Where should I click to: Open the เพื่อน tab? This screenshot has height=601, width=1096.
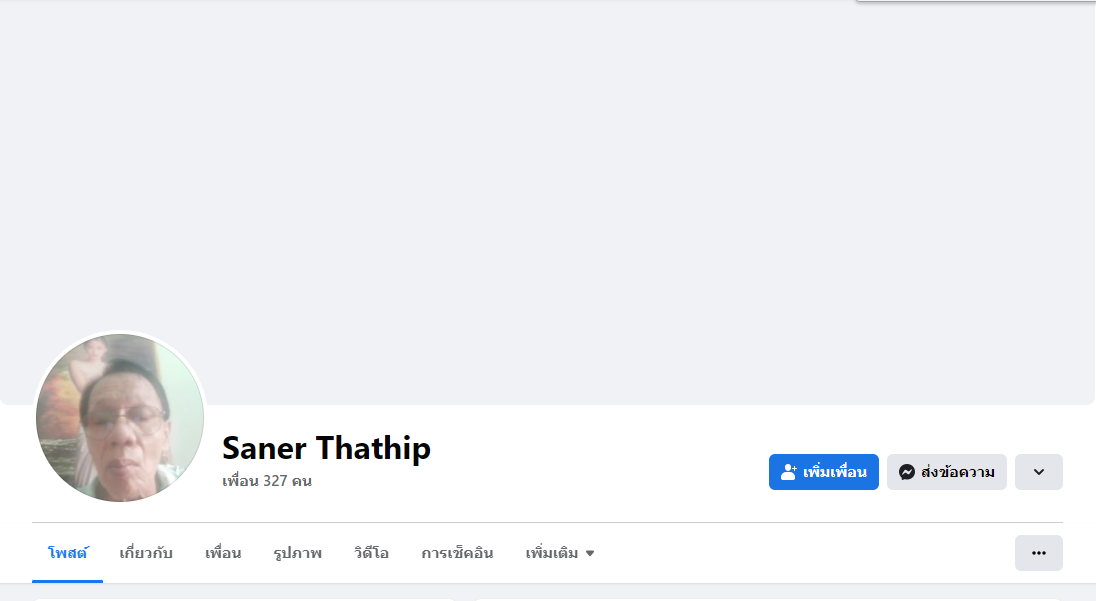pos(223,553)
